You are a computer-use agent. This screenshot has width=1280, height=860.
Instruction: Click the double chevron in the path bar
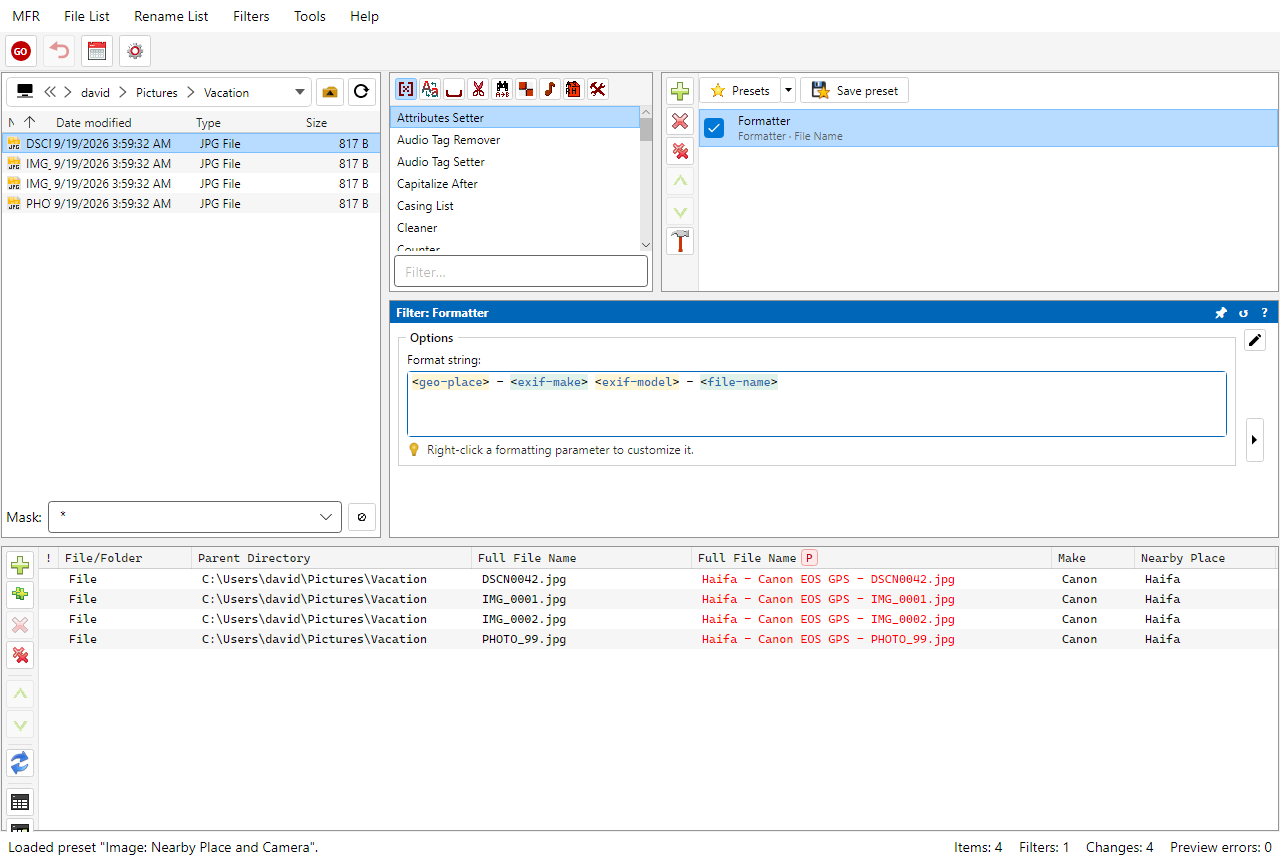(50, 92)
